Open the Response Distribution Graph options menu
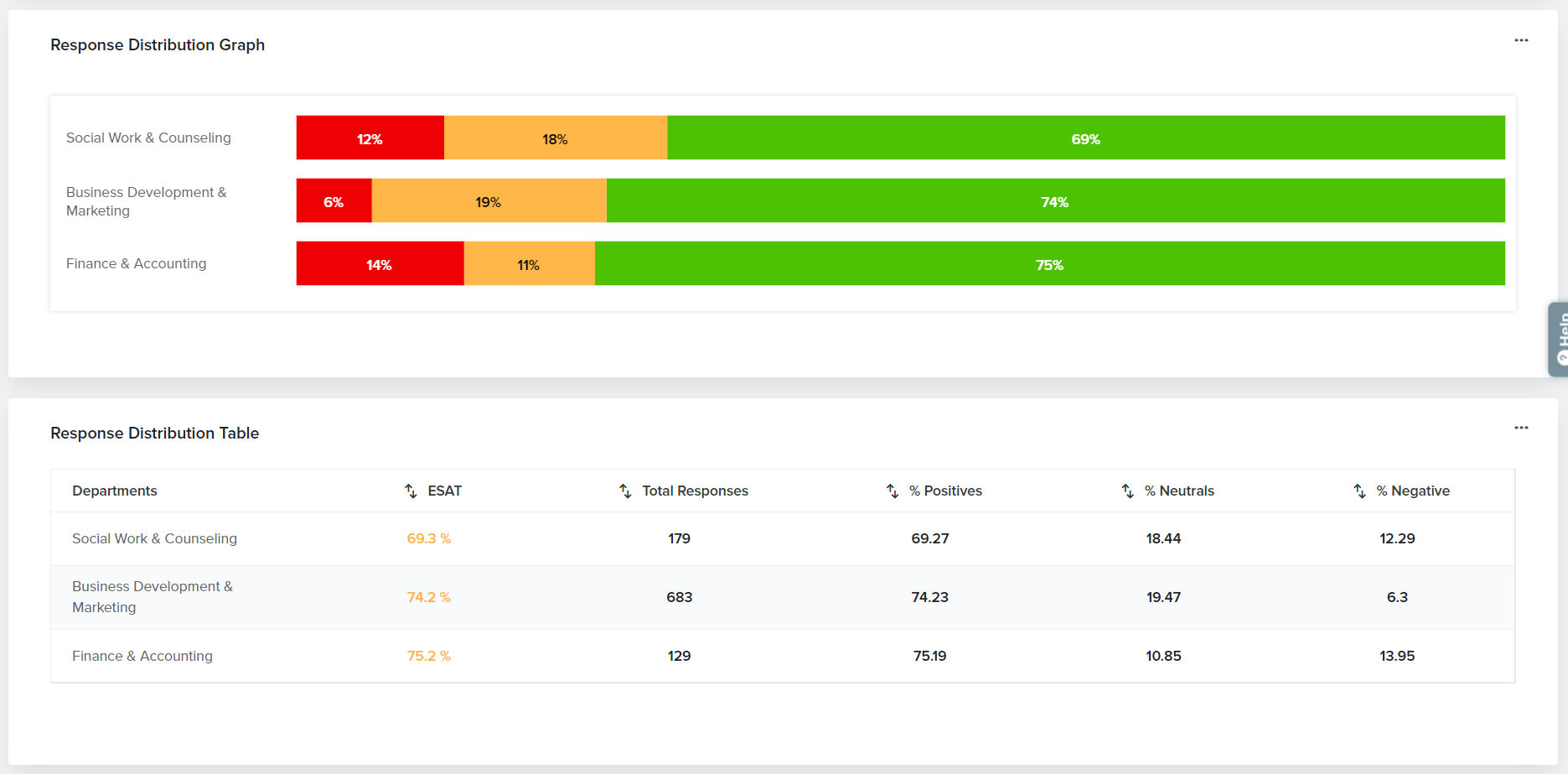Image resolution: width=1568 pixels, height=774 pixels. (x=1521, y=41)
